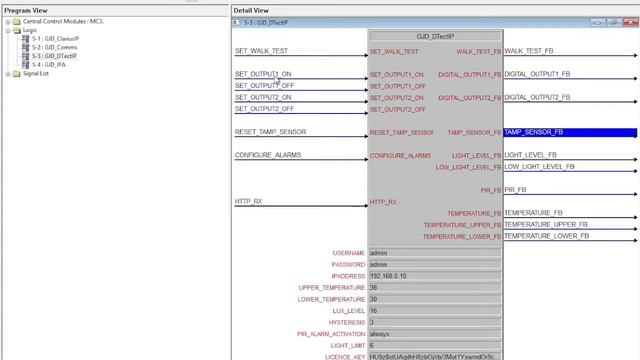This screenshot has width=640, height=360.
Task: Click the module icon beside S-4 GJD_IFA
Action: point(26,64)
